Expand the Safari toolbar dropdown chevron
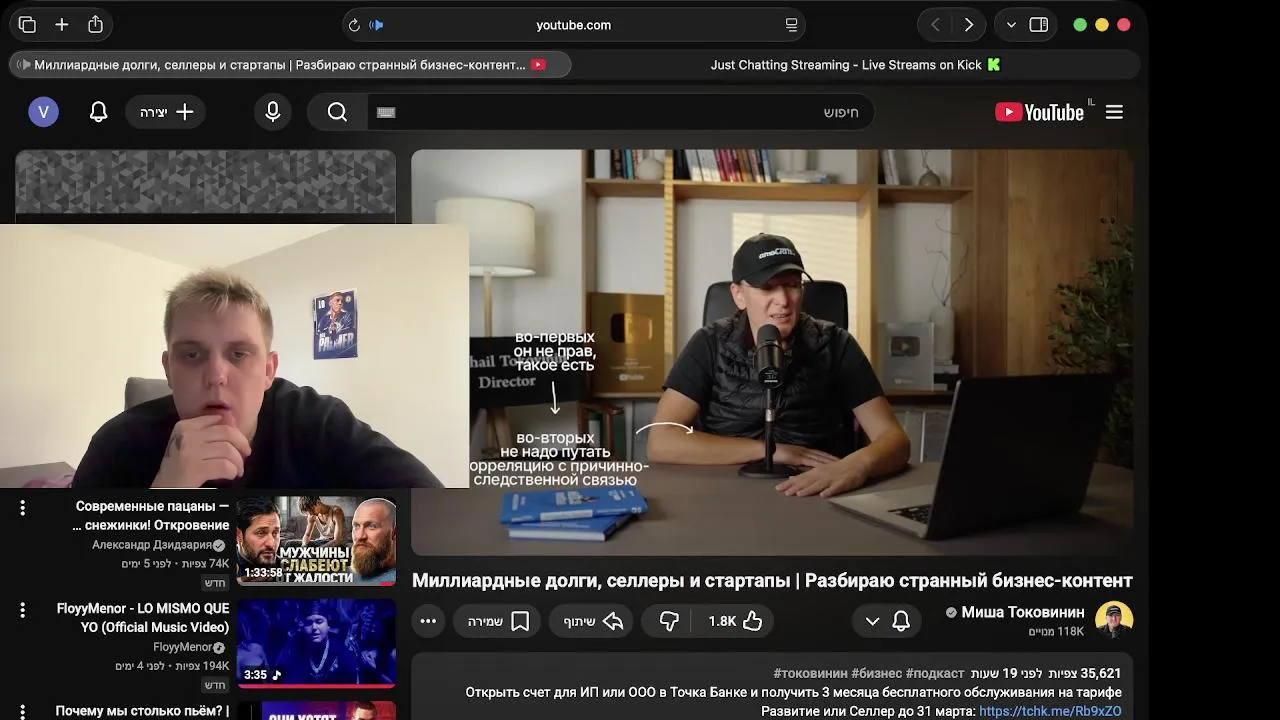 [x=1011, y=25]
